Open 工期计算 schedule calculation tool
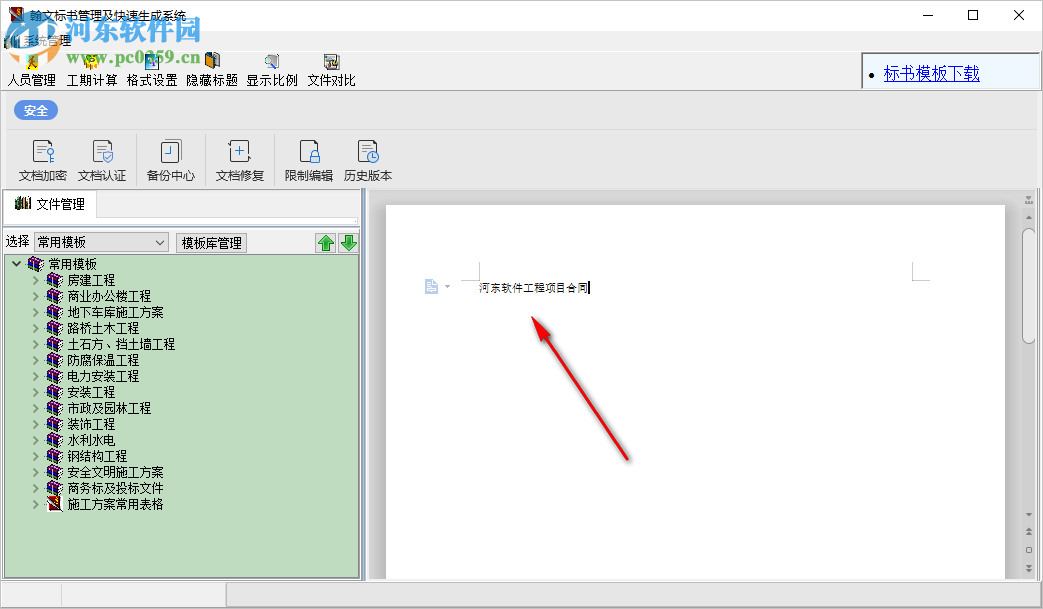The width and height of the screenshot is (1043, 609). (x=92, y=71)
